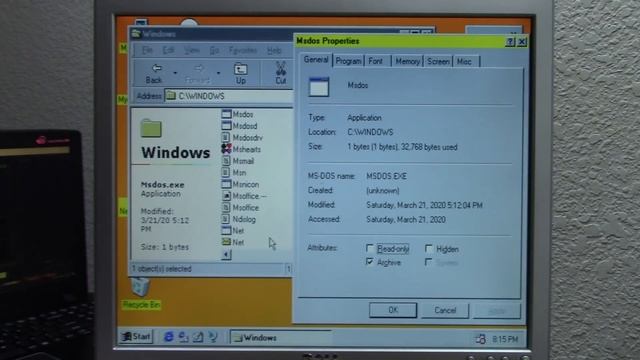Launch Internet Explorer from quick launch

point(168,337)
